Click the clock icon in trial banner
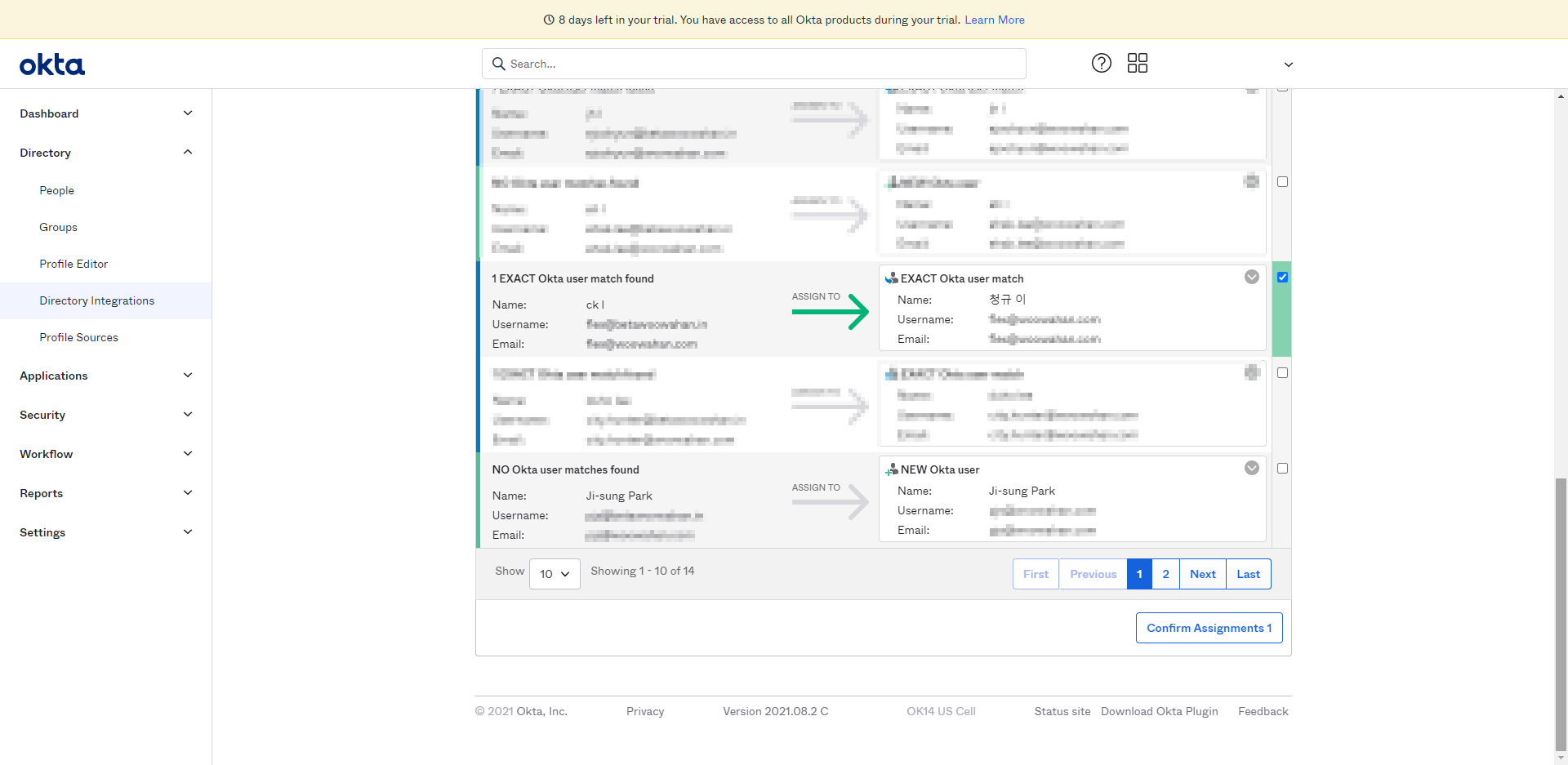The image size is (1568, 765). click(x=549, y=20)
